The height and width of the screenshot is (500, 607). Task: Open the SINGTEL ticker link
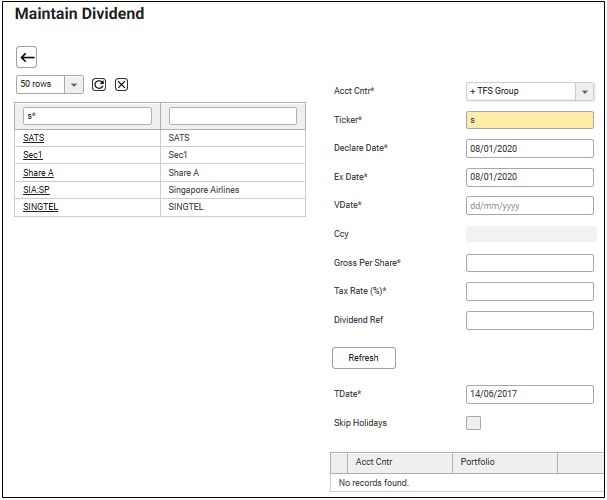pyautogui.click(x=42, y=207)
